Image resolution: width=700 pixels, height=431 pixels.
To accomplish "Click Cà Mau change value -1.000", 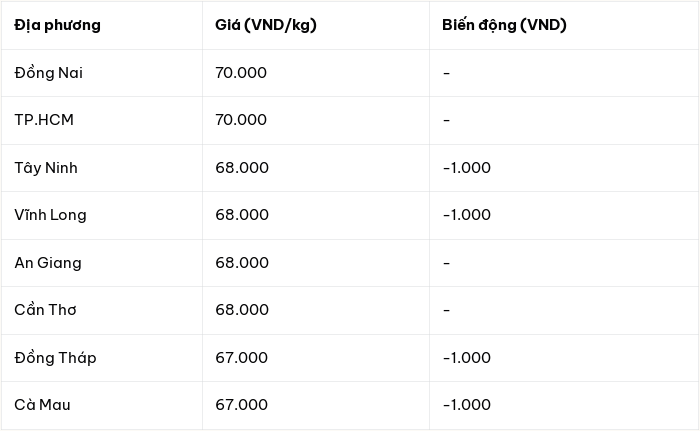I will 467,405.
